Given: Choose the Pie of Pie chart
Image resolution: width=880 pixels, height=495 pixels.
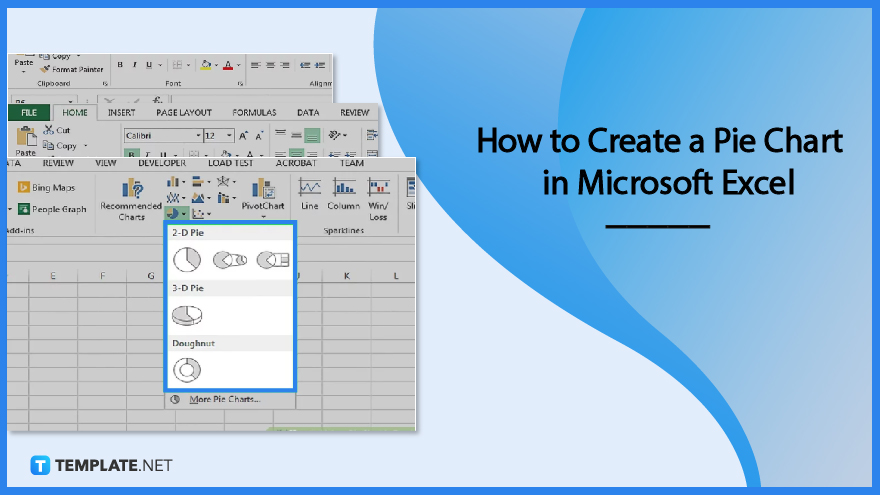Looking at the screenshot, I should point(230,260).
